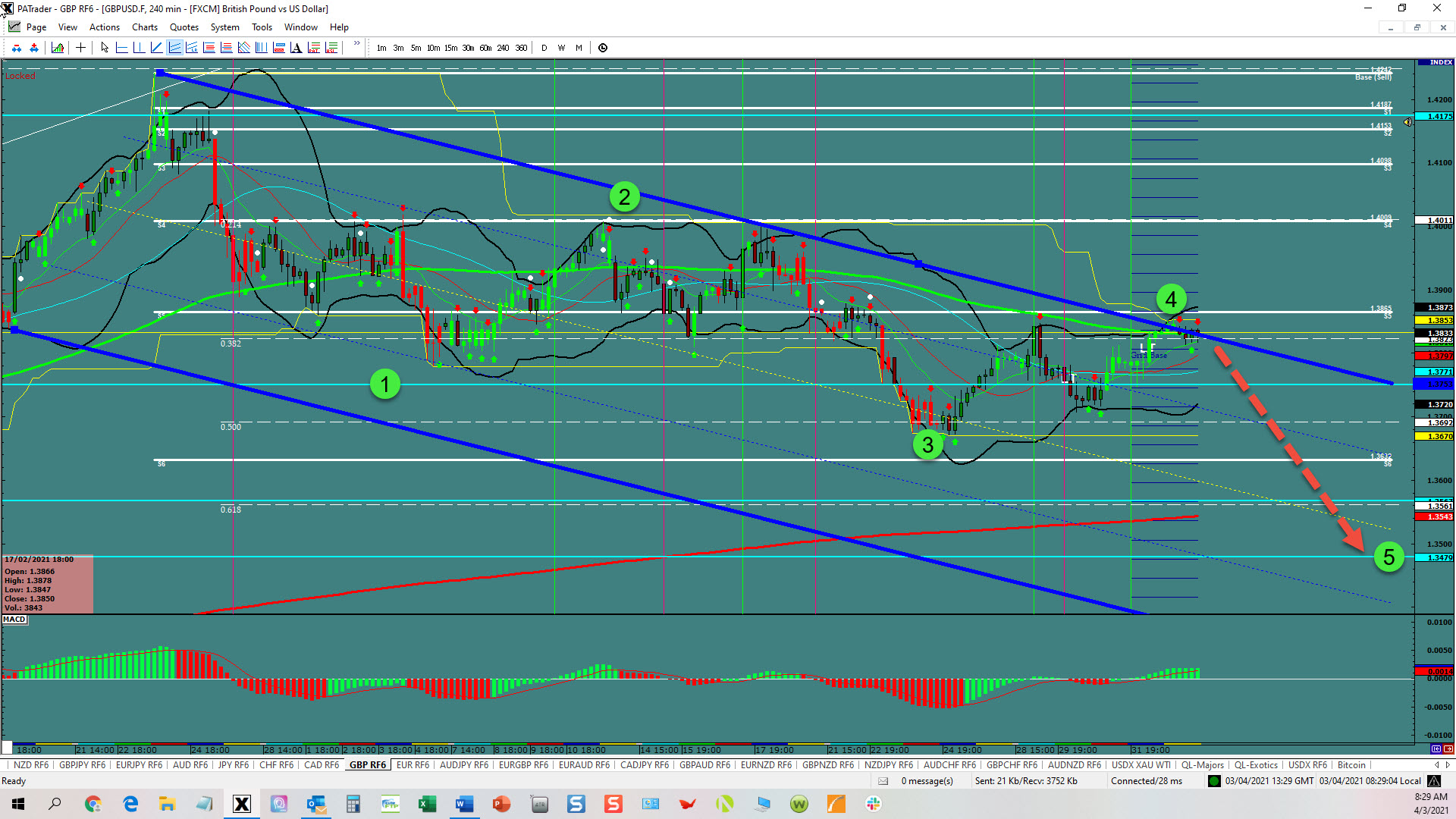Switch chart to monthly M timeframe
1456x819 pixels.
coord(579,48)
